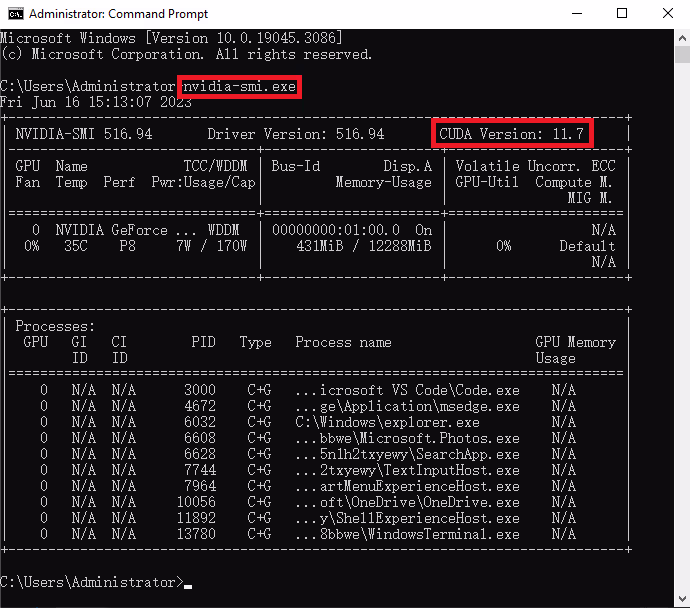Click PID 13780 in the process list
The height and width of the screenshot is (608, 690).
click(x=196, y=534)
